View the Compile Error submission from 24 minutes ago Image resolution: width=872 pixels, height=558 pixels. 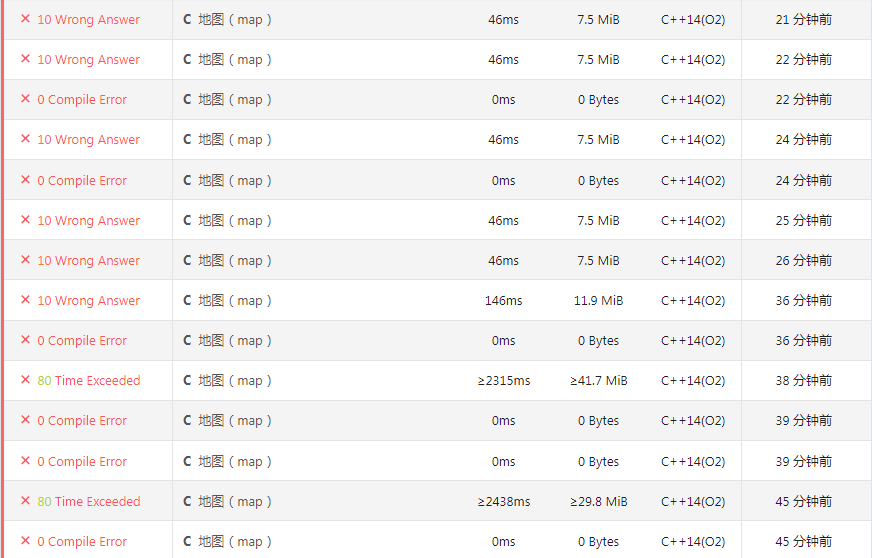pos(82,180)
